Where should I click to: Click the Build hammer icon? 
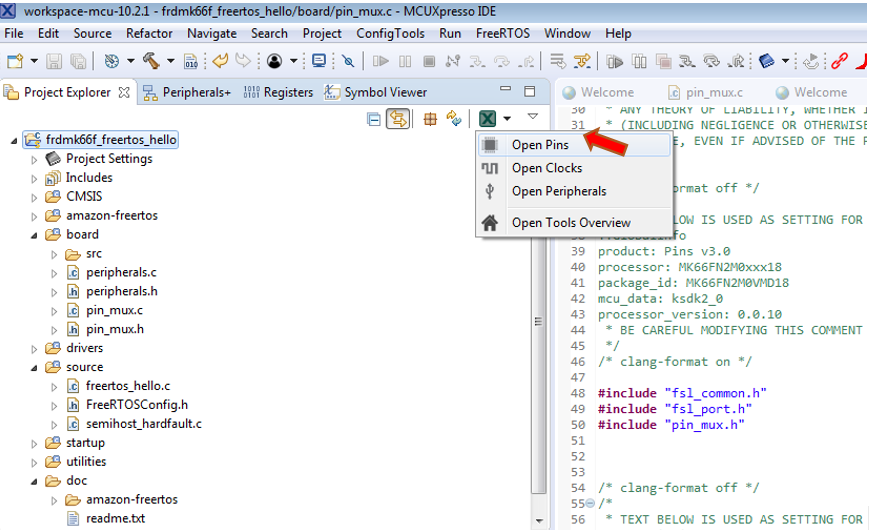[151, 60]
